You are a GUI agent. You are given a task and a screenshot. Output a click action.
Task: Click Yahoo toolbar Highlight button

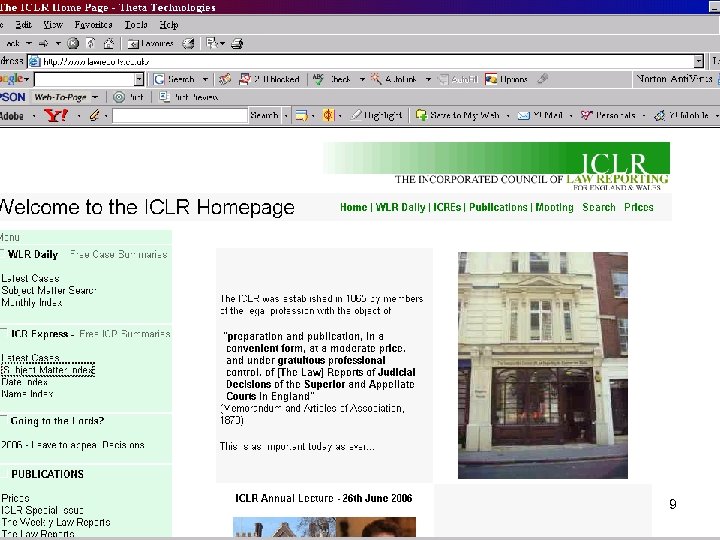coord(376,115)
